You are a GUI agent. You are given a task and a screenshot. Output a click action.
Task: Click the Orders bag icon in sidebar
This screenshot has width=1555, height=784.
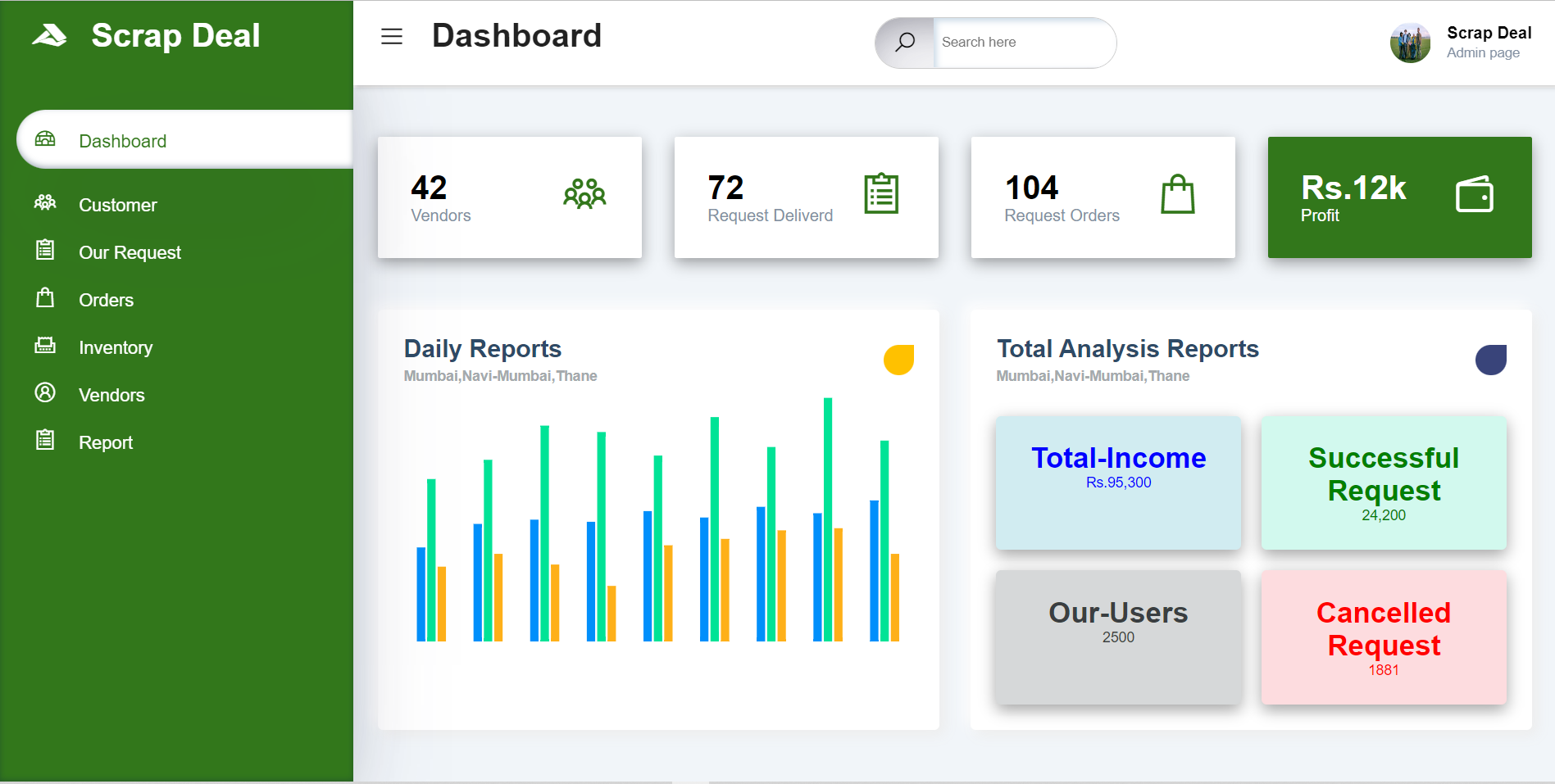point(45,297)
